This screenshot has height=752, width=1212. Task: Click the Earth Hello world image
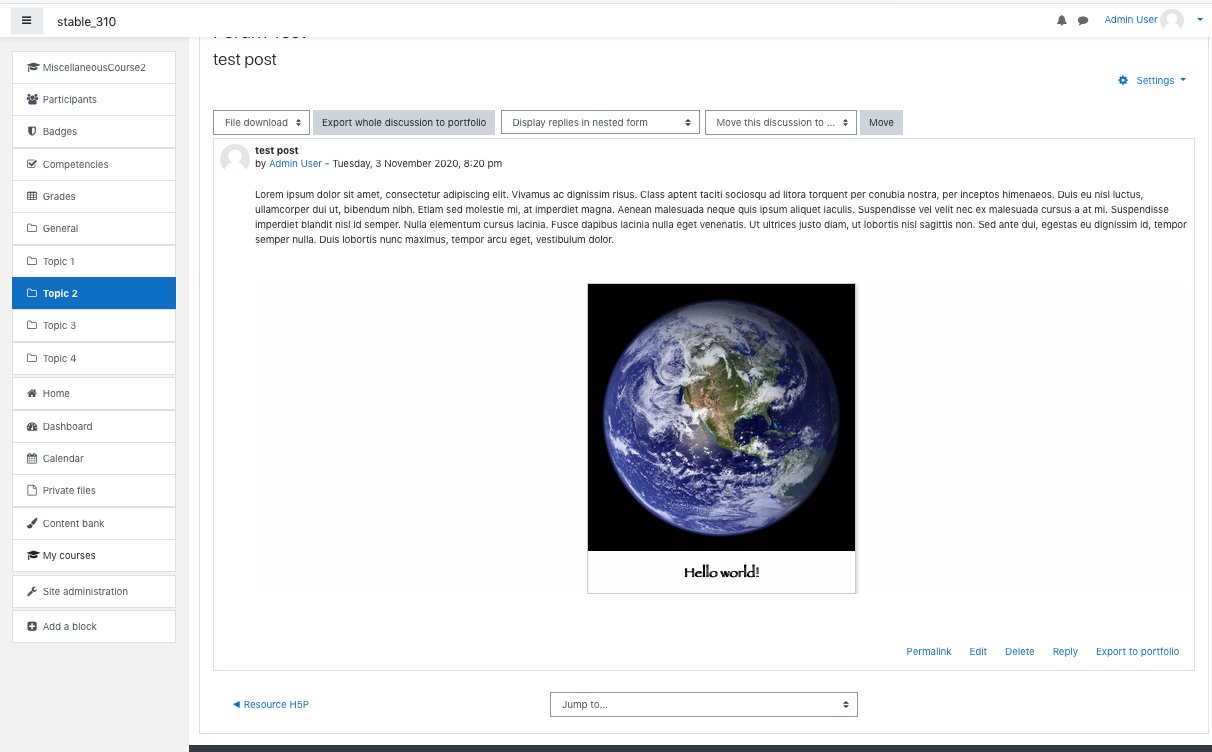[x=721, y=438]
